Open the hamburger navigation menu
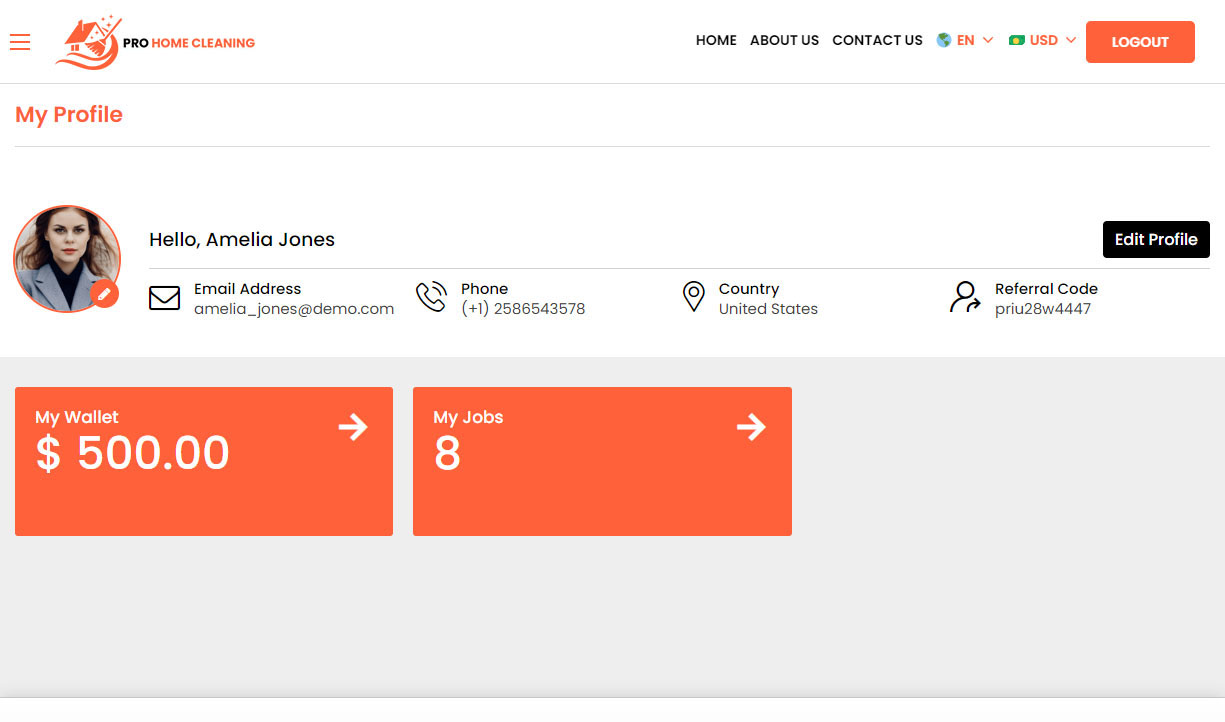This screenshot has width=1225, height=722. coord(20,42)
